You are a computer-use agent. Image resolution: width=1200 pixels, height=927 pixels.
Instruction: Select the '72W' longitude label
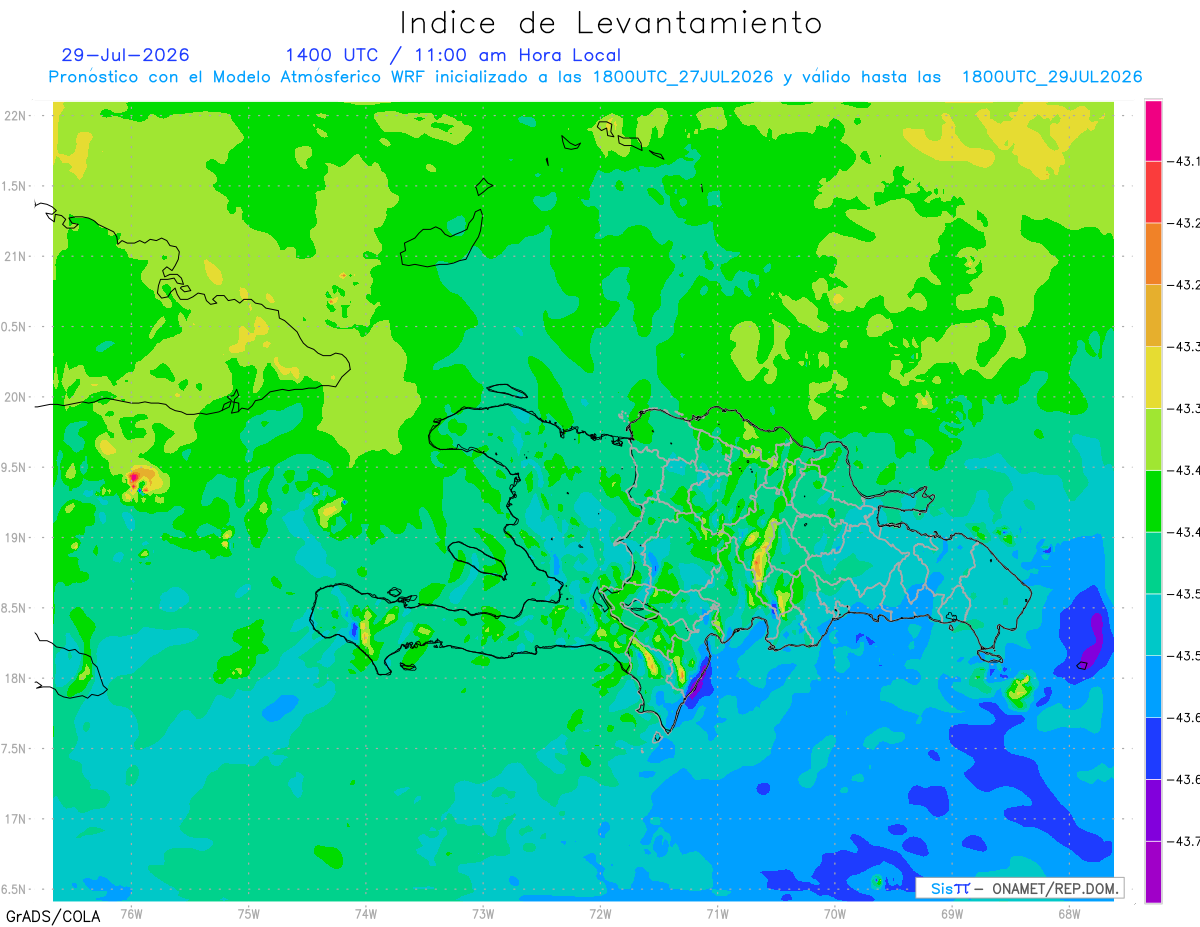600,913
